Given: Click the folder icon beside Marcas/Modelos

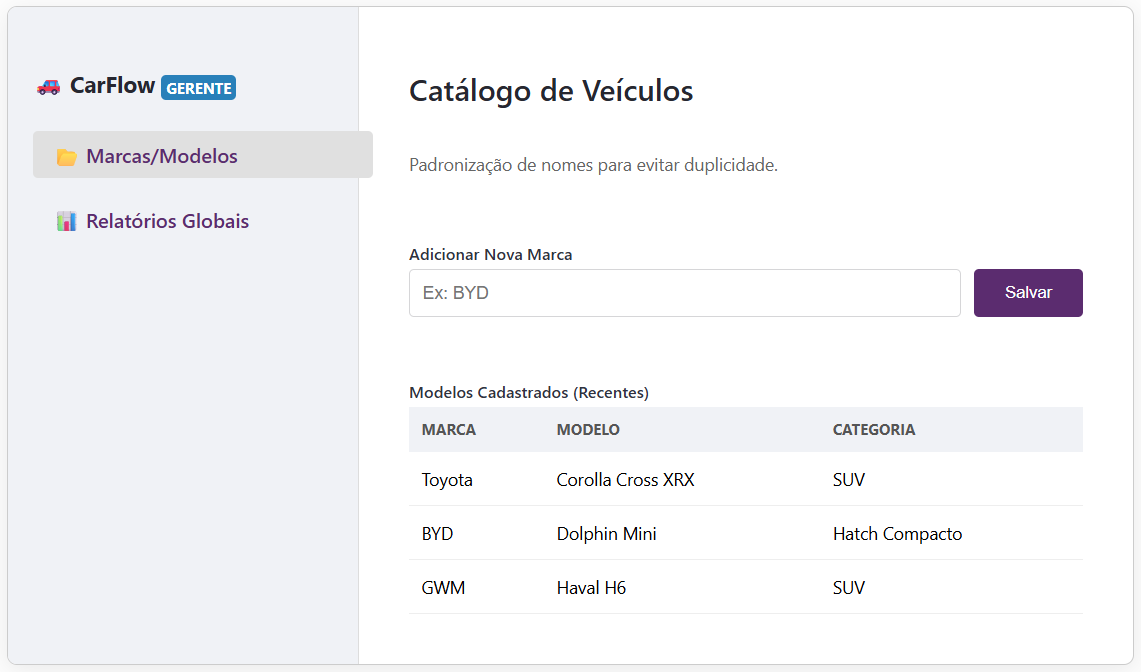Looking at the screenshot, I should (x=66, y=157).
